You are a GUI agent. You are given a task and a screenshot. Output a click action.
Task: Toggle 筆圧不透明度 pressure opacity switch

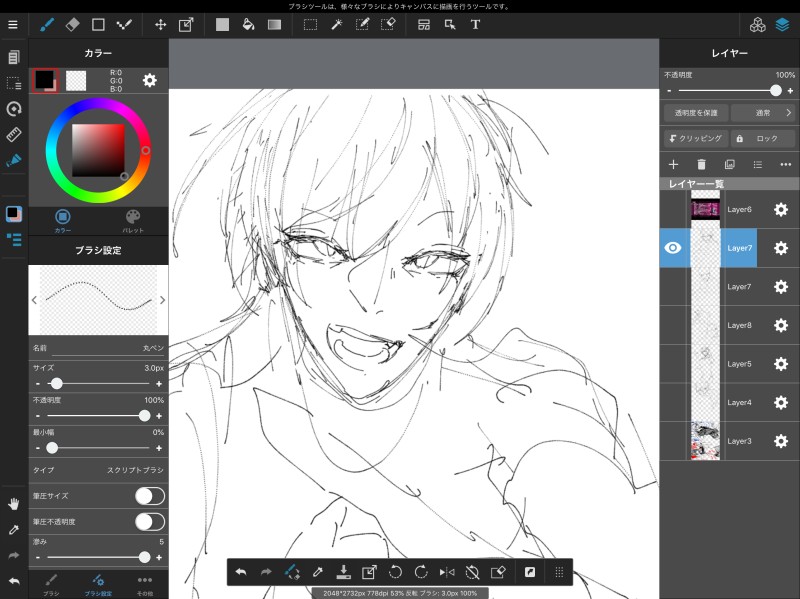(150, 522)
